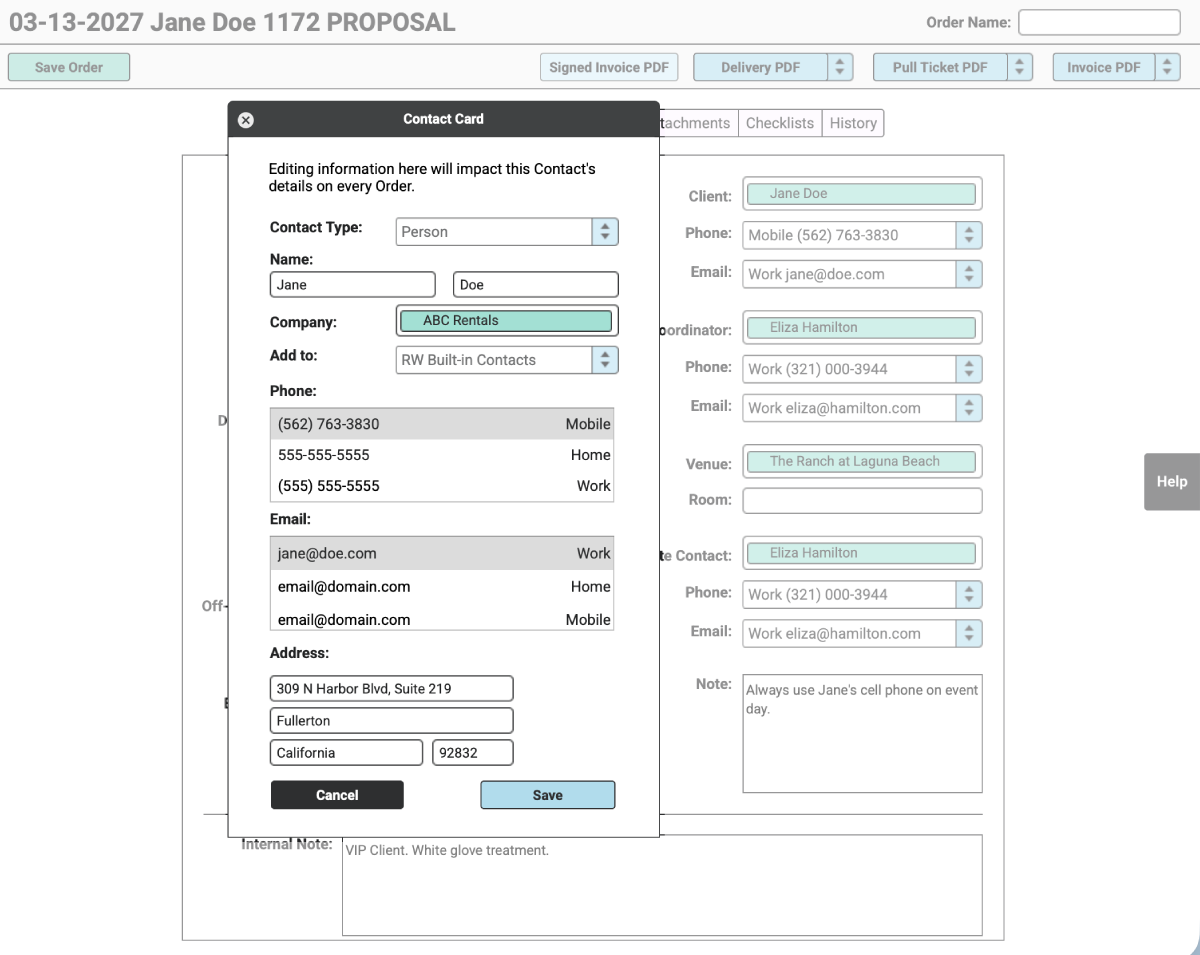Select the jane@doe.com Work email row
Screen dimensions: 1200x955
tap(442, 553)
